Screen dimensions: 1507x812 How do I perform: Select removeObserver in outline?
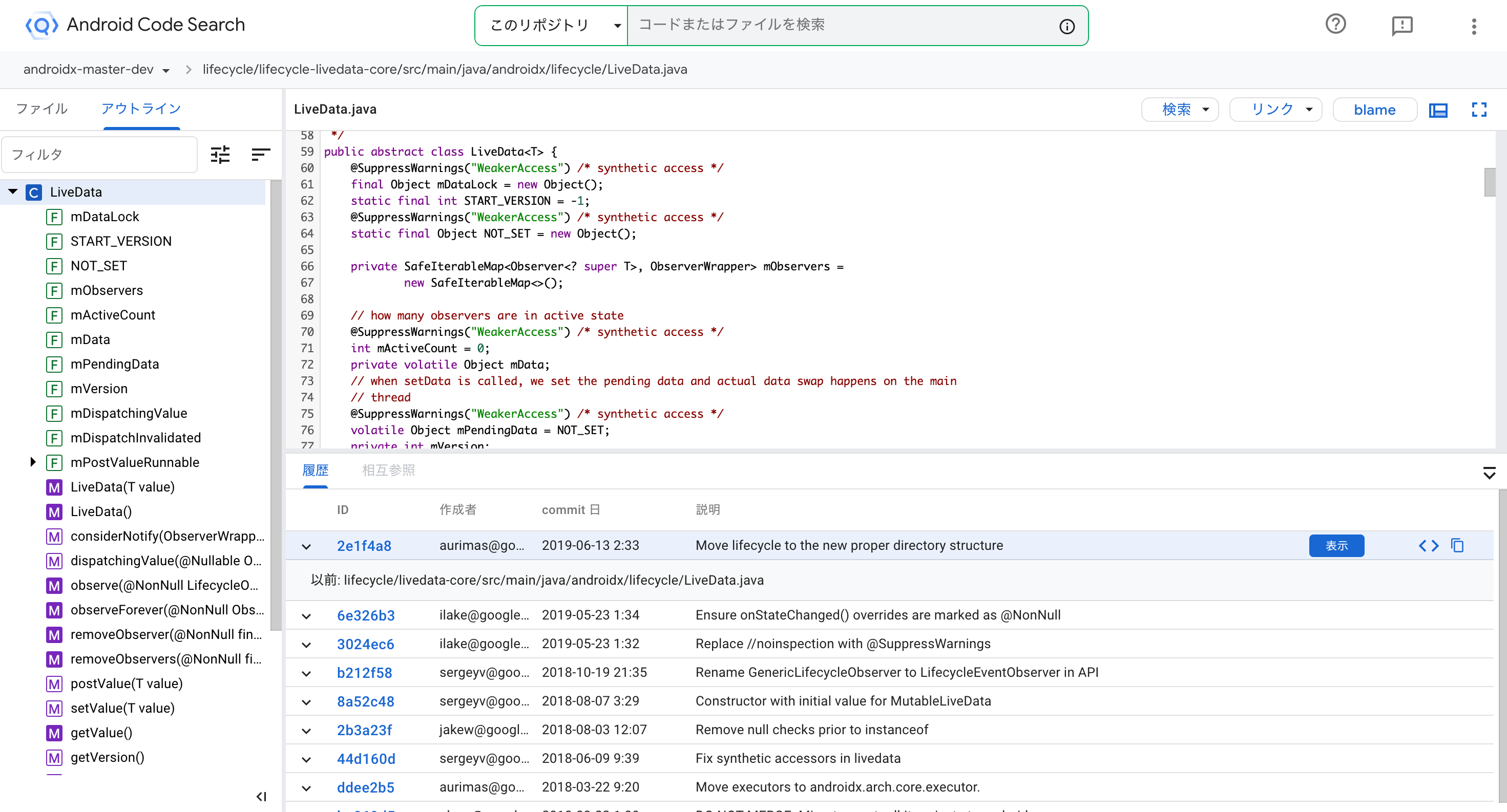point(166,634)
